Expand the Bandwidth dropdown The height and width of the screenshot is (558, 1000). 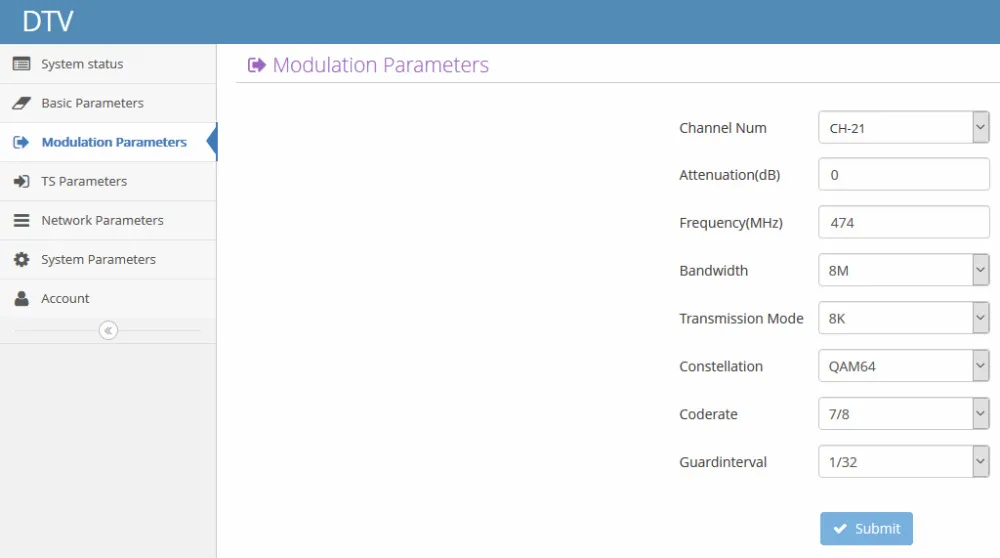[904, 270]
